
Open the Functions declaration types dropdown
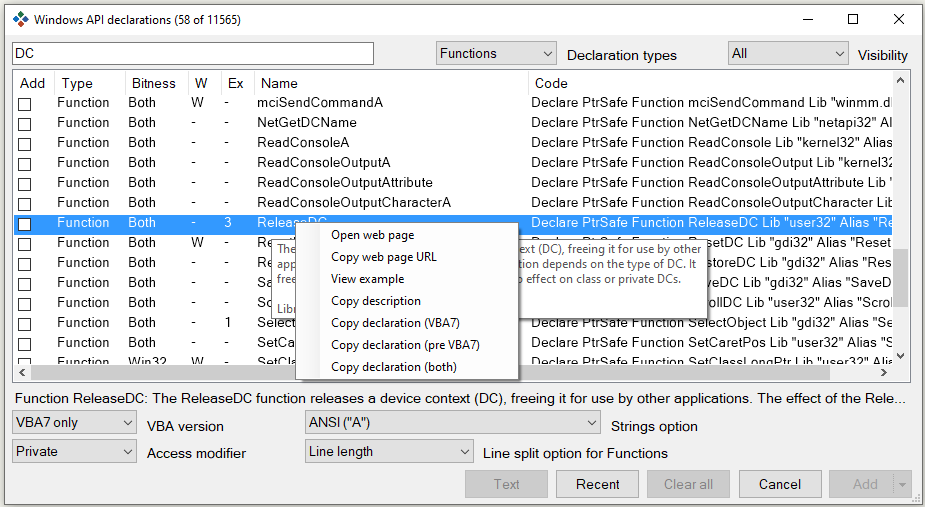[x=496, y=53]
